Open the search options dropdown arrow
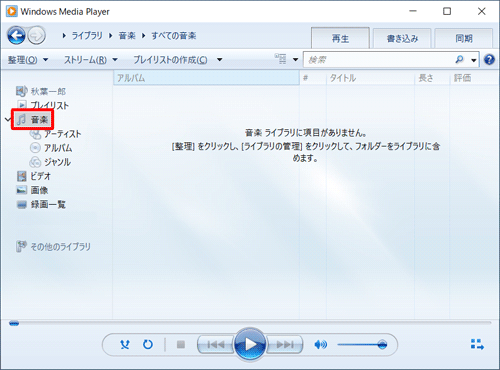 473,60
